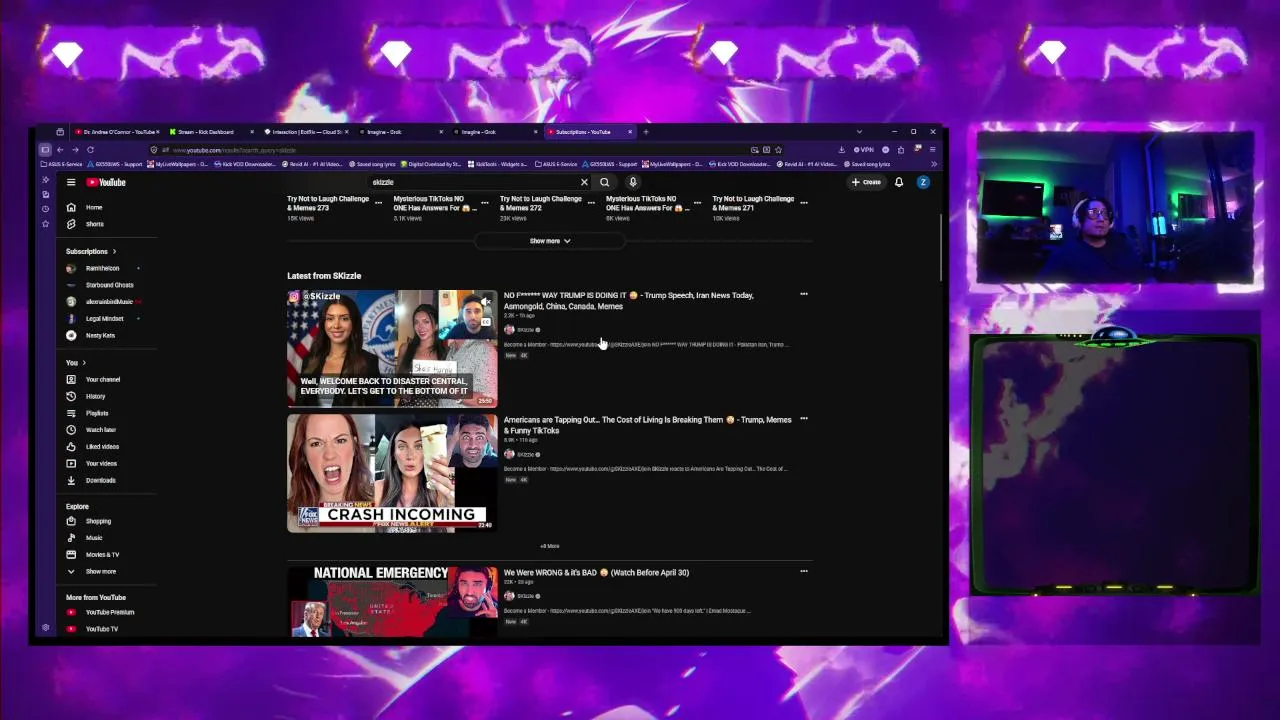Open the YouTube hamburger guide menu

71,182
